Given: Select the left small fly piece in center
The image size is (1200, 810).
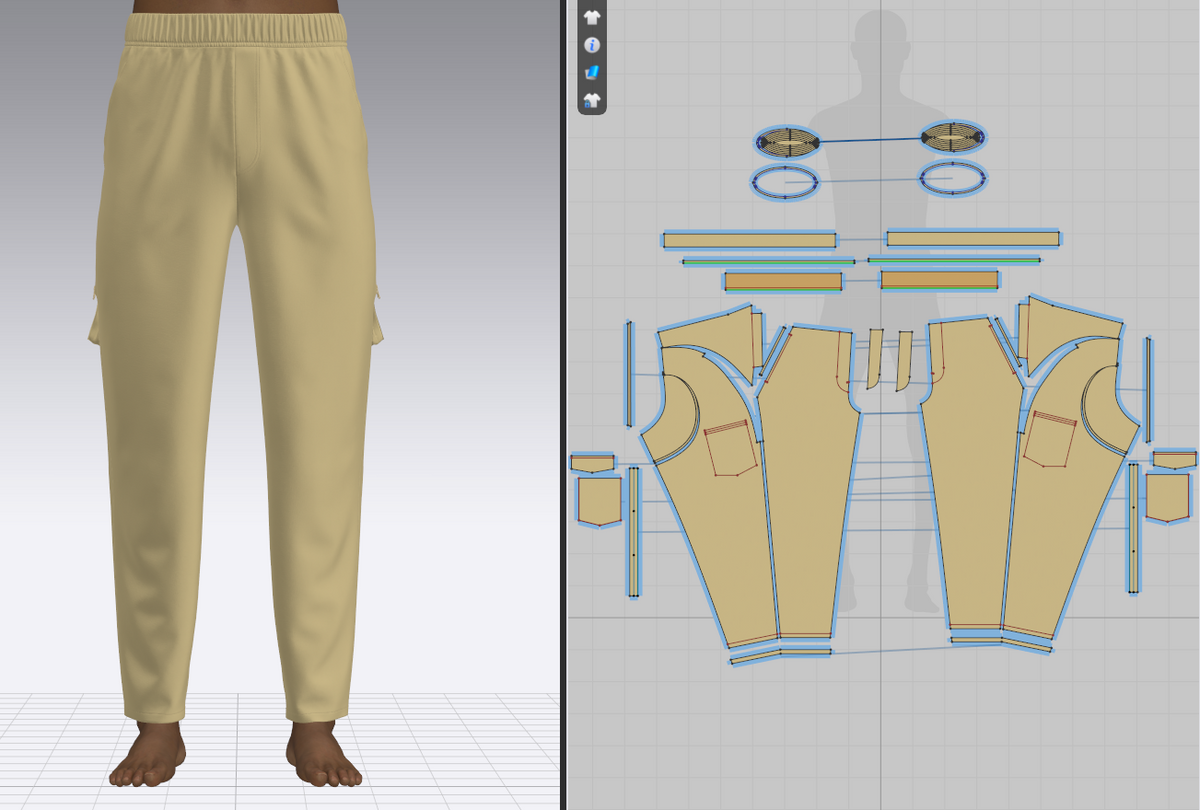Looking at the screenshot, I should pyautogui.click(x=875, y=358).
